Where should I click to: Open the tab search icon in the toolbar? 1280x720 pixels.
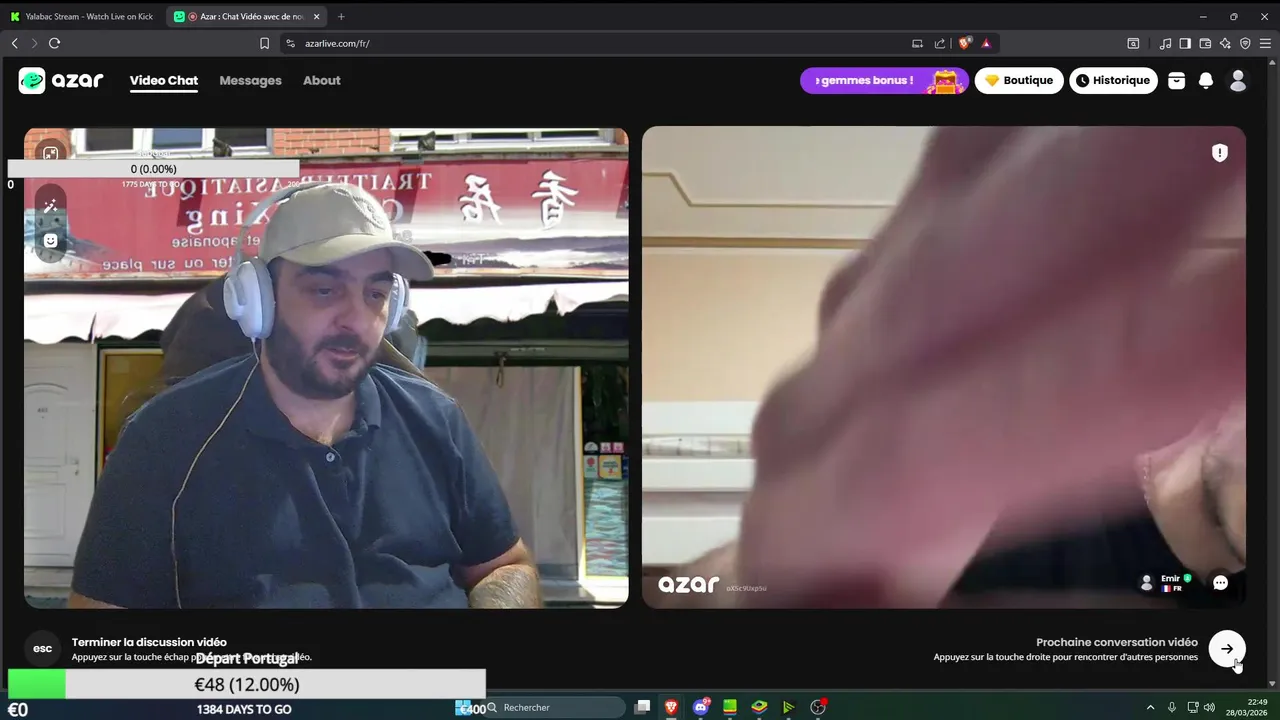tap(1133, 43)
